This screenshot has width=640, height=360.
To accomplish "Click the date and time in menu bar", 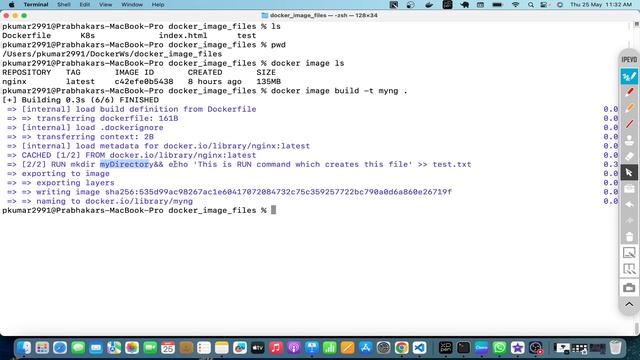I will coord(601,4).
